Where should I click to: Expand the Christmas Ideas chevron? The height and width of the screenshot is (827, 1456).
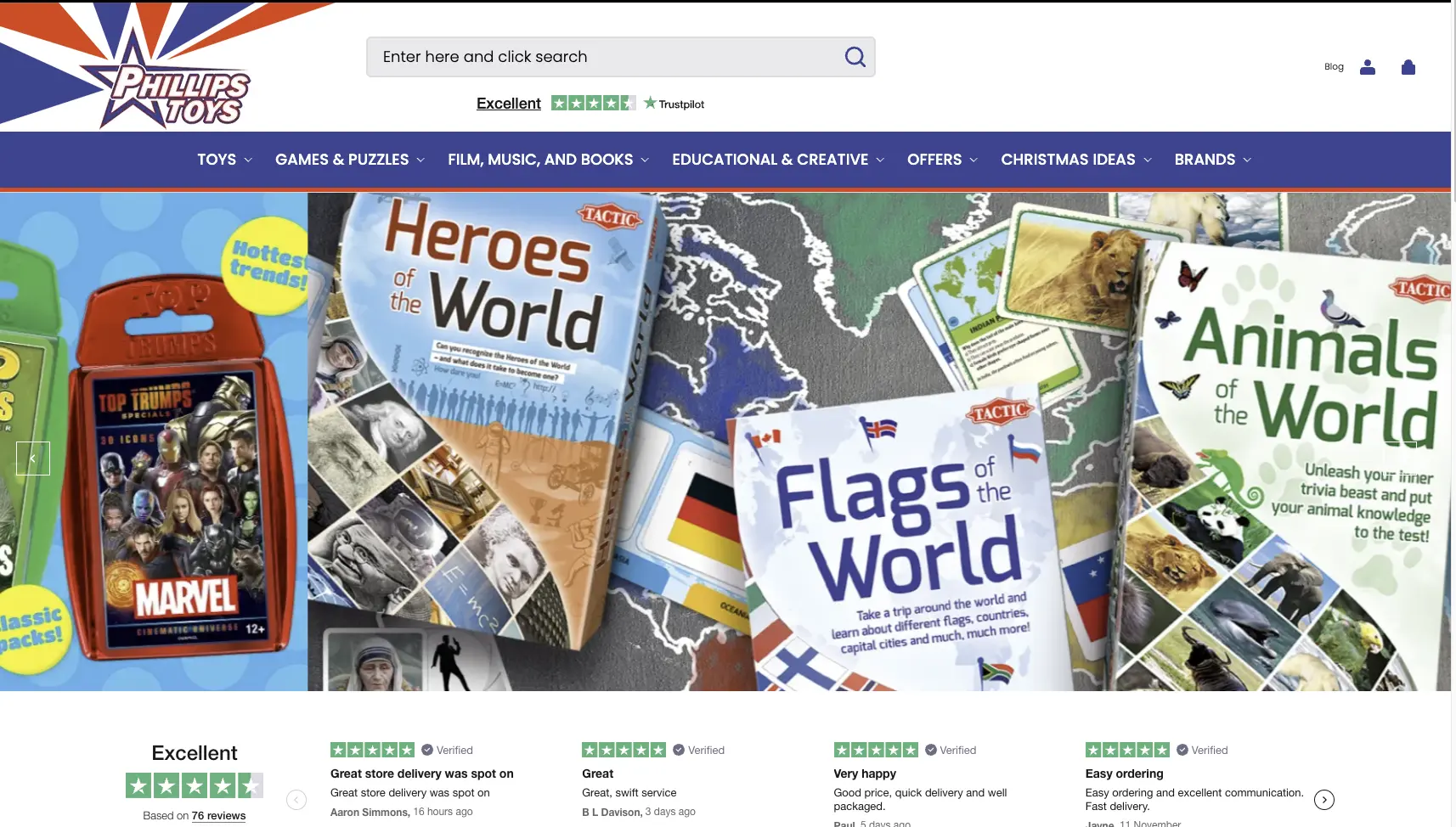point(1148,160)
